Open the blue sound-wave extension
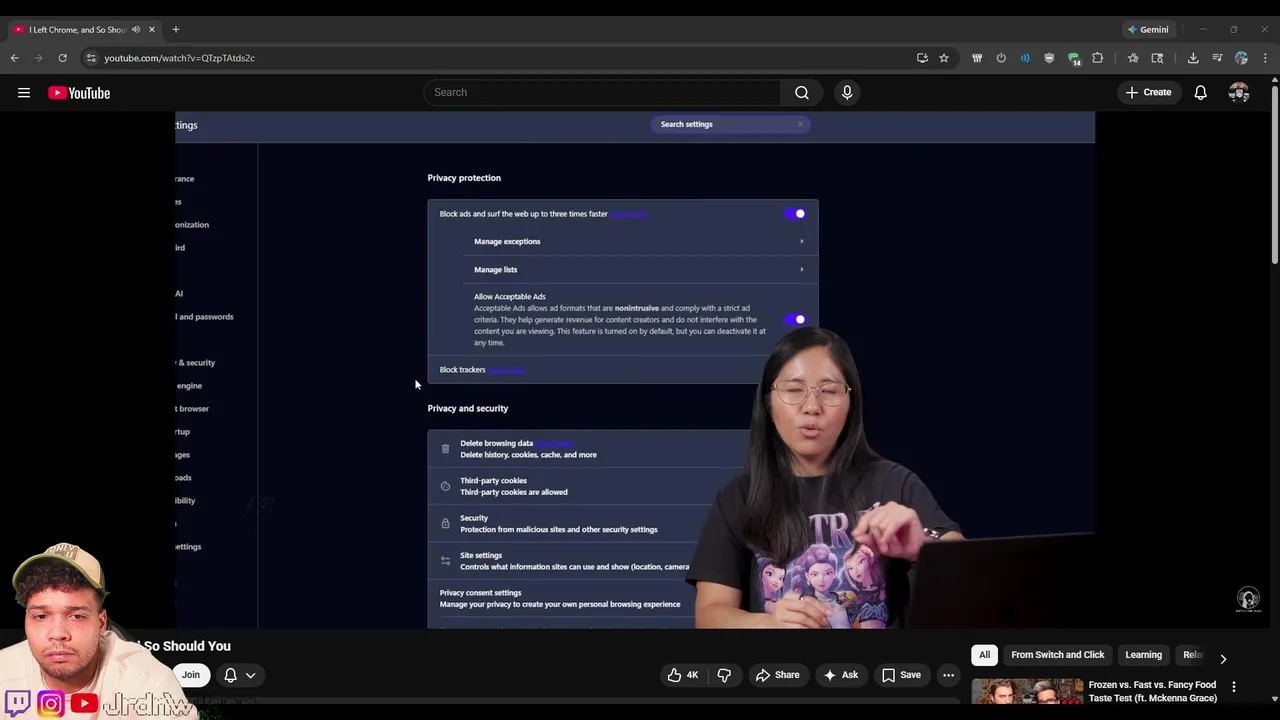Viewport: 1280px width, 720px height. (1025, 58)
